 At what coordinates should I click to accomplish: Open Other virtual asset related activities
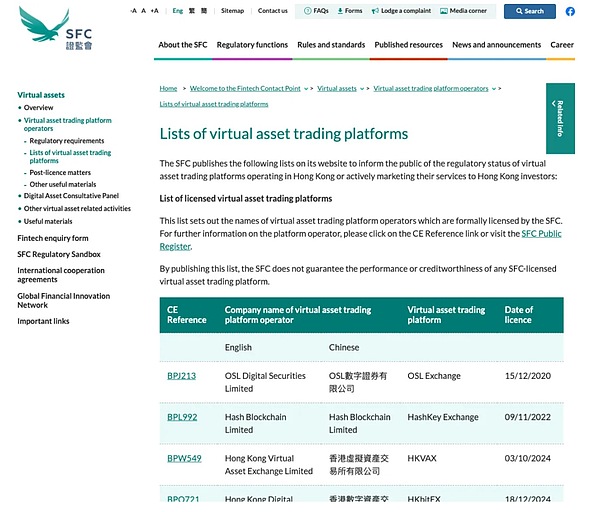point(77,209)
